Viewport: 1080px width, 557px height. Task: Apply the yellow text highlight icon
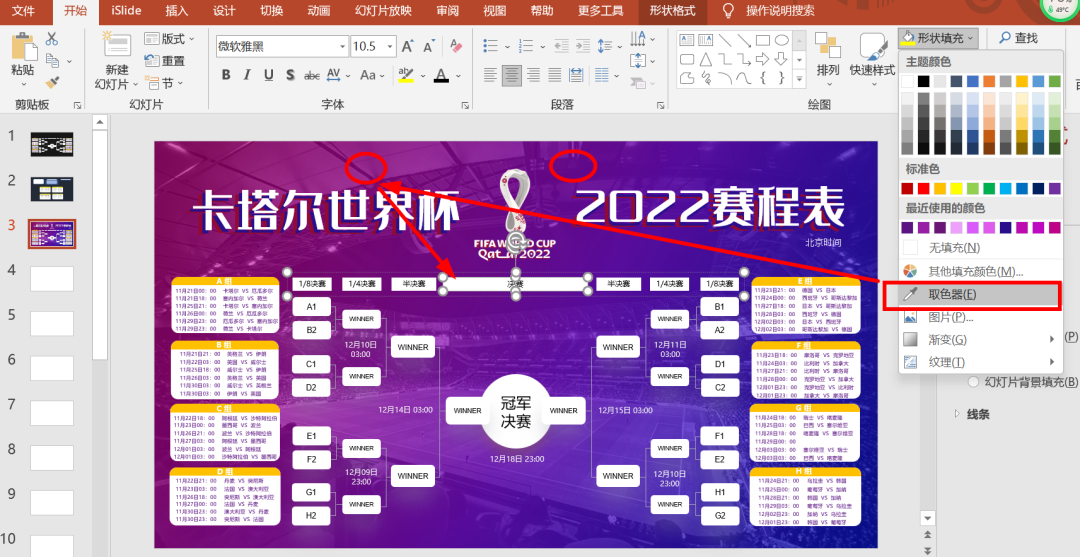pos(405,75)
